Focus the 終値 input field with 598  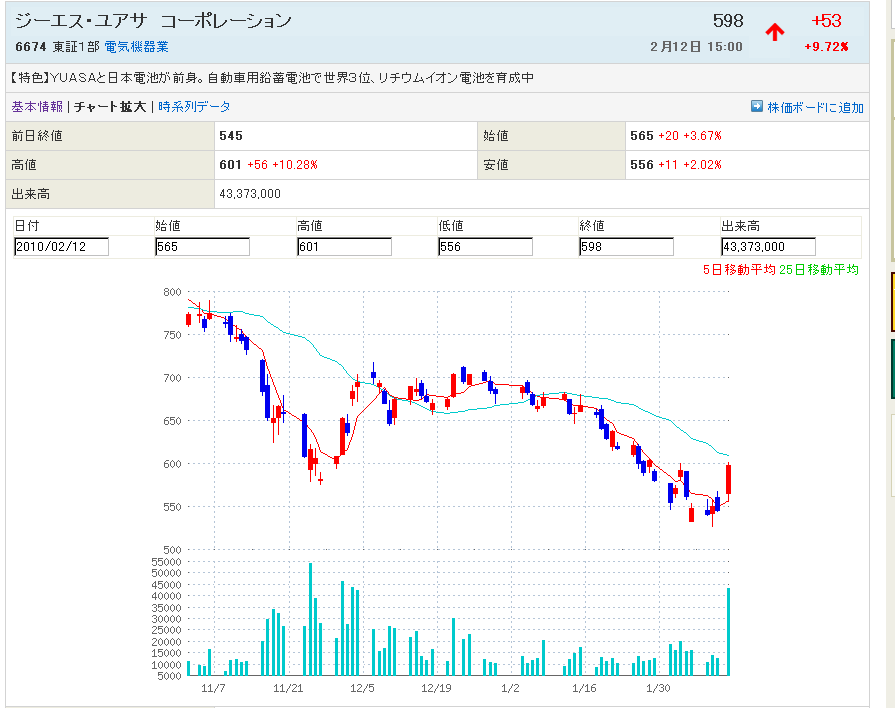pos(626,247)
